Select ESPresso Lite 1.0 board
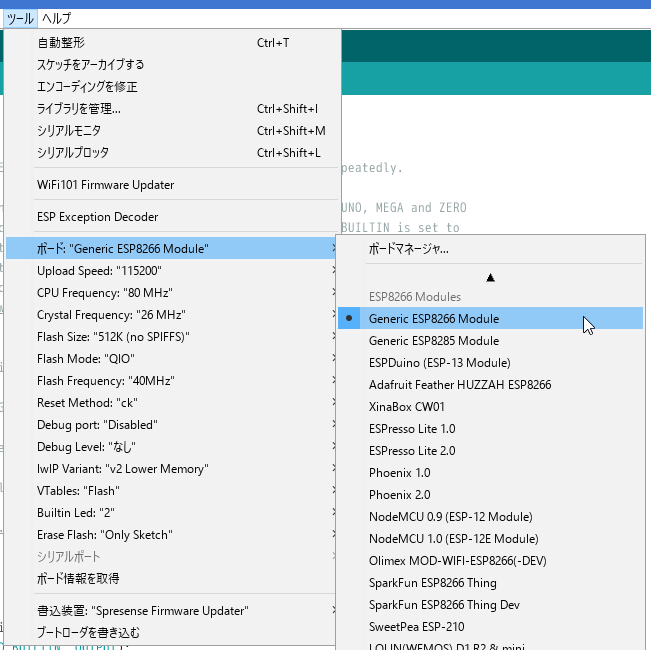The width and height of the screenshot is (651, 650). (x=490, y=428)
